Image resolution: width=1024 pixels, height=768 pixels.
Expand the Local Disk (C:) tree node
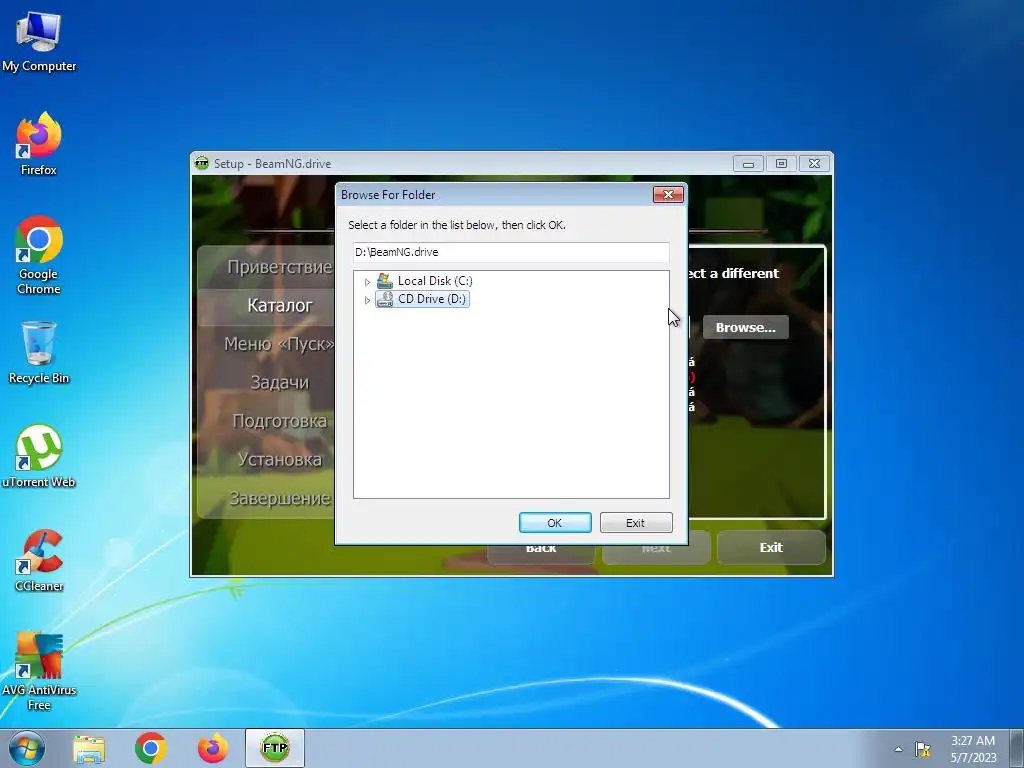(x=368, y=282)
